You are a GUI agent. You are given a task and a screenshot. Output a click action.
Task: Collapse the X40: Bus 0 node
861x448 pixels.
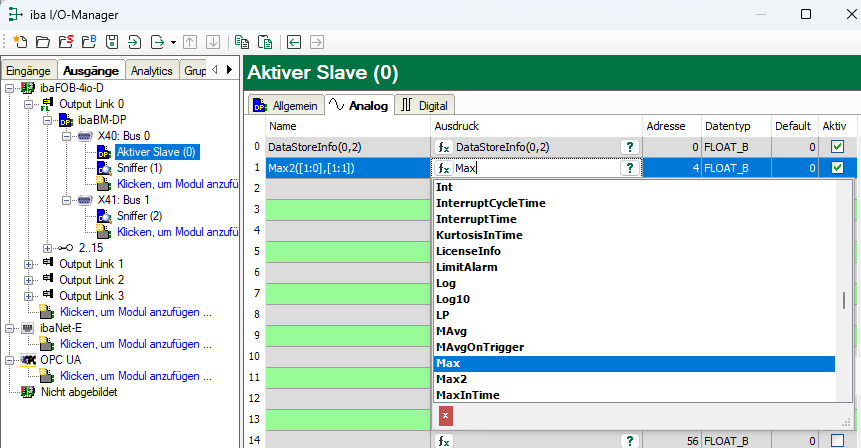point(65,135)
